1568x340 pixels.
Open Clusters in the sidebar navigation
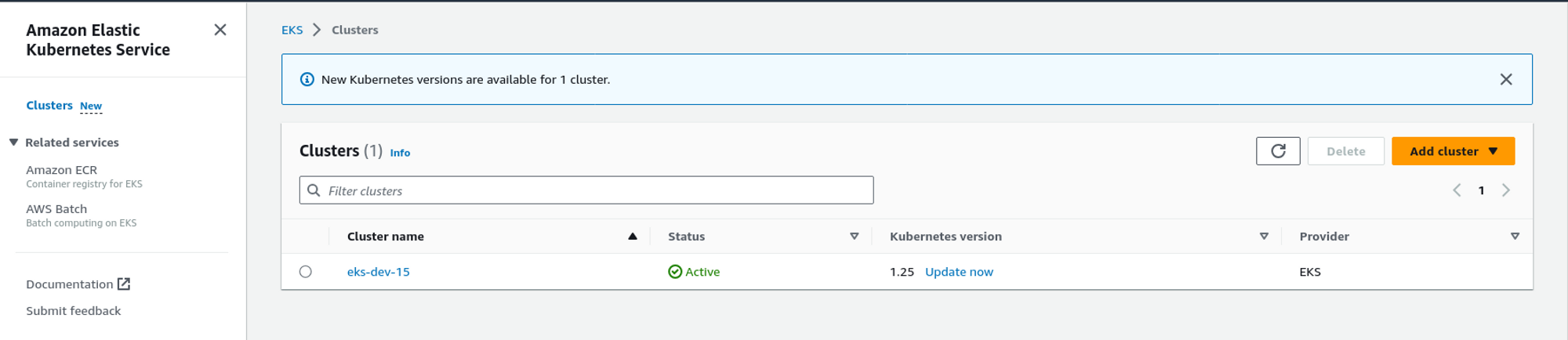pyautogui.click(x=49, y=105)
